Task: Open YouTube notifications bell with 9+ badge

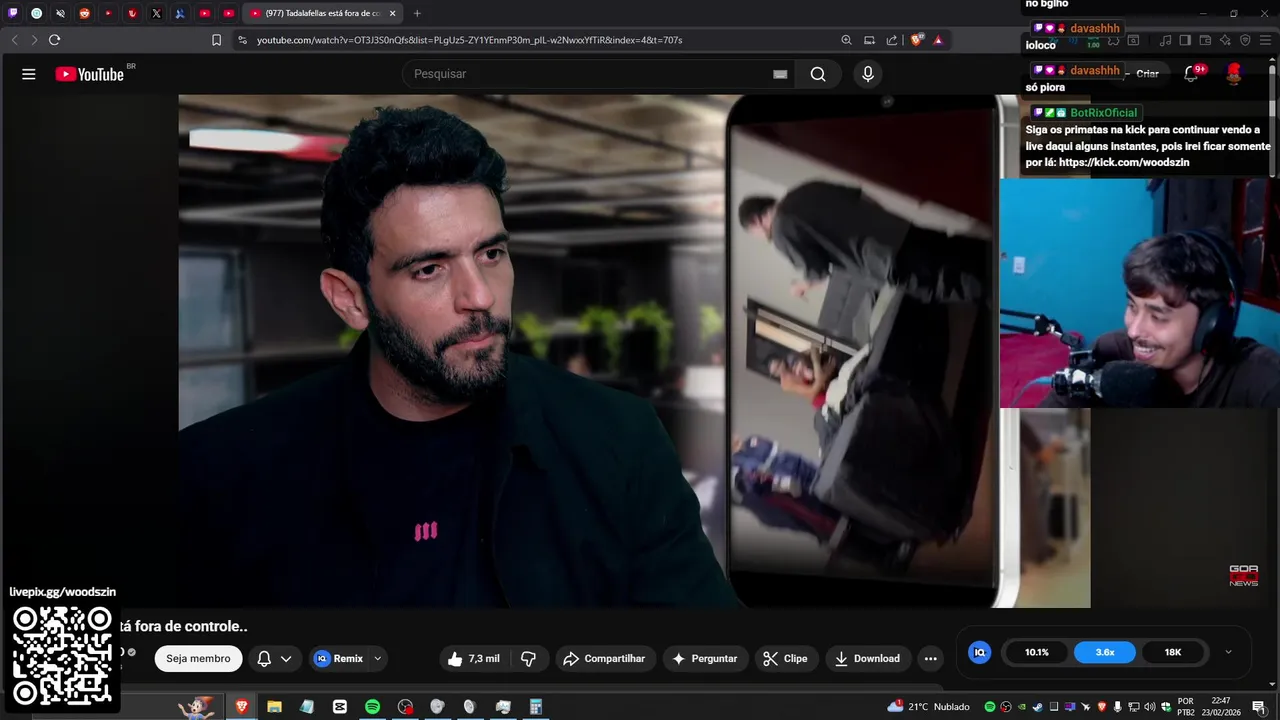Action: 1192,73
